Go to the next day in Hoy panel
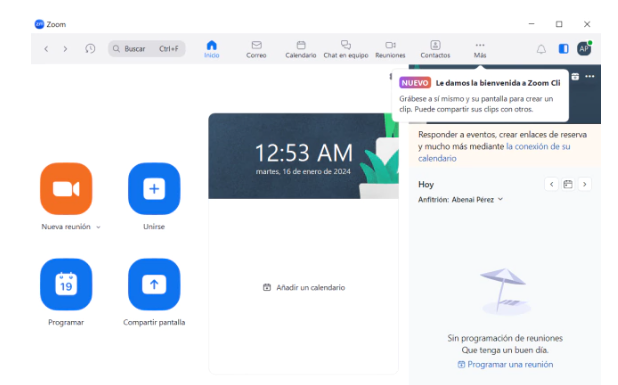Viewport: 618px width, 385px height. (x=584, y=184)
